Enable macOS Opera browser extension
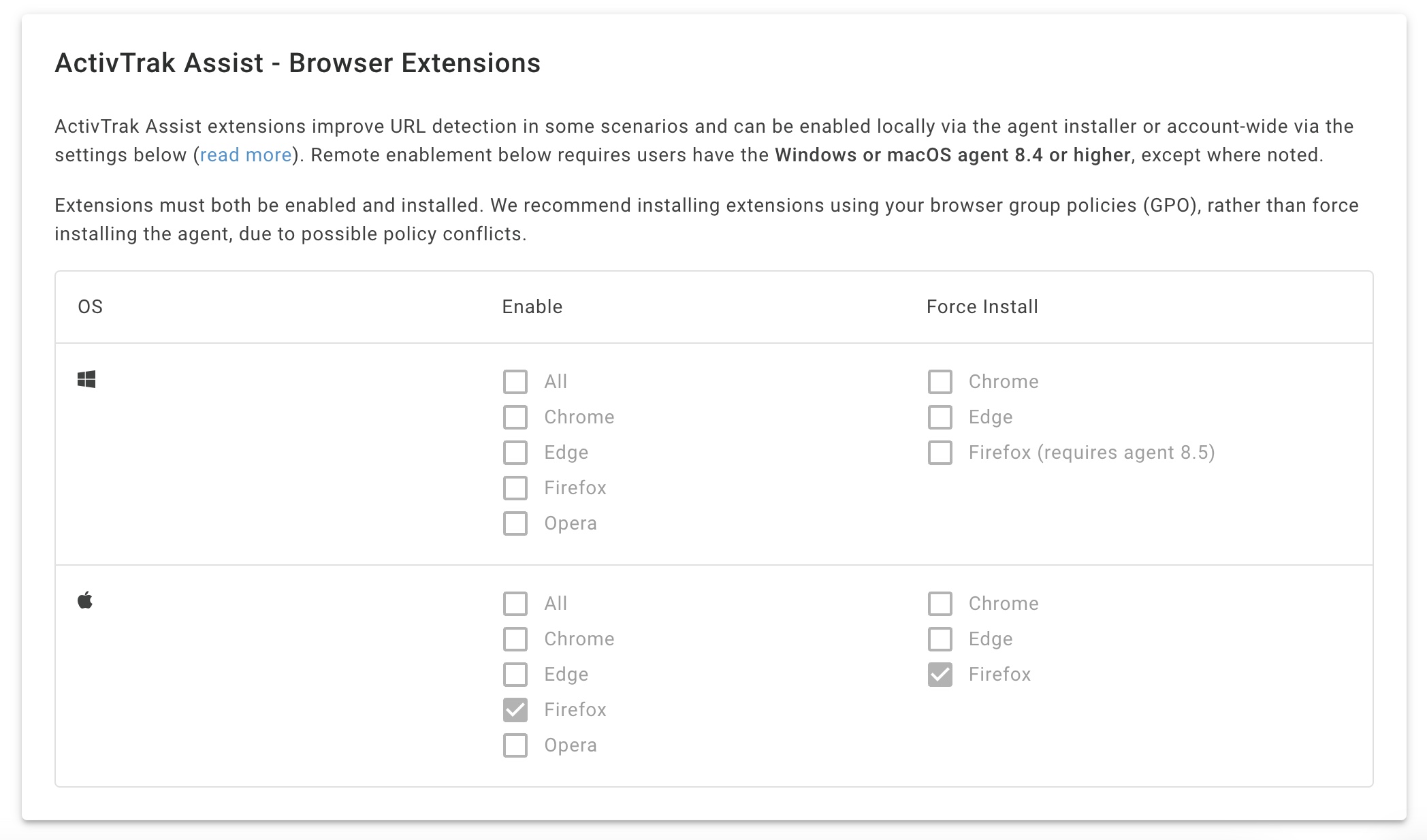Viewport: 1427px width, 840px height. pyautogui.click(x=516, y=744)
